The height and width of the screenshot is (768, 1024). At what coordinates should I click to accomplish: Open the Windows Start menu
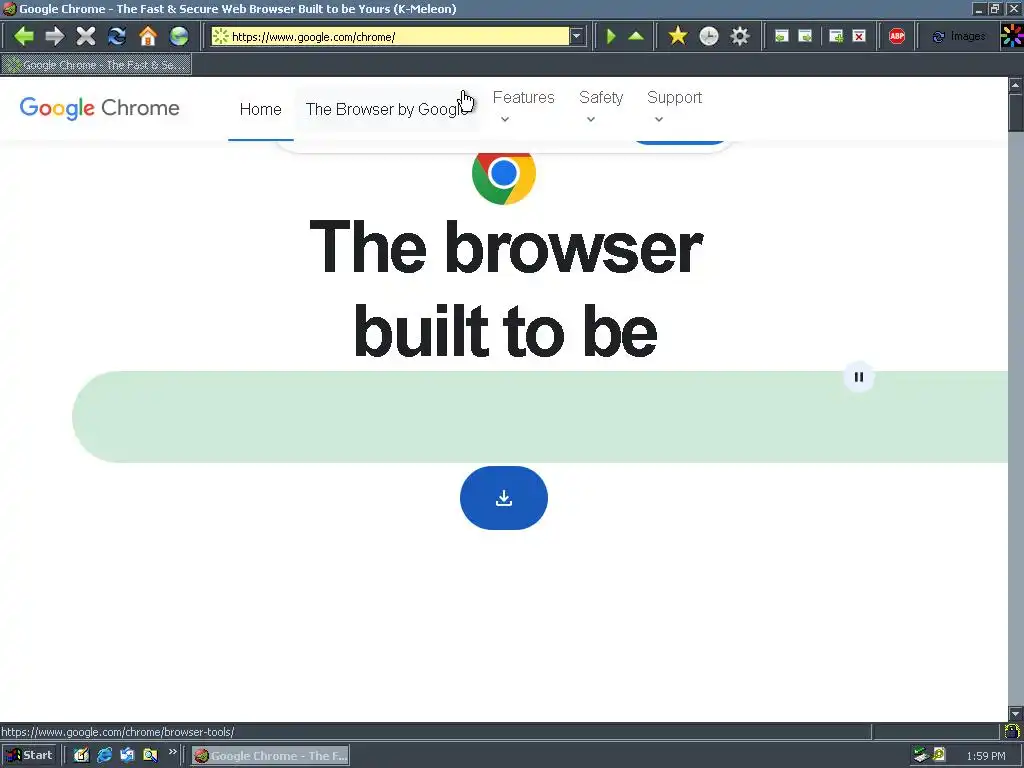(x=29, y=756)
